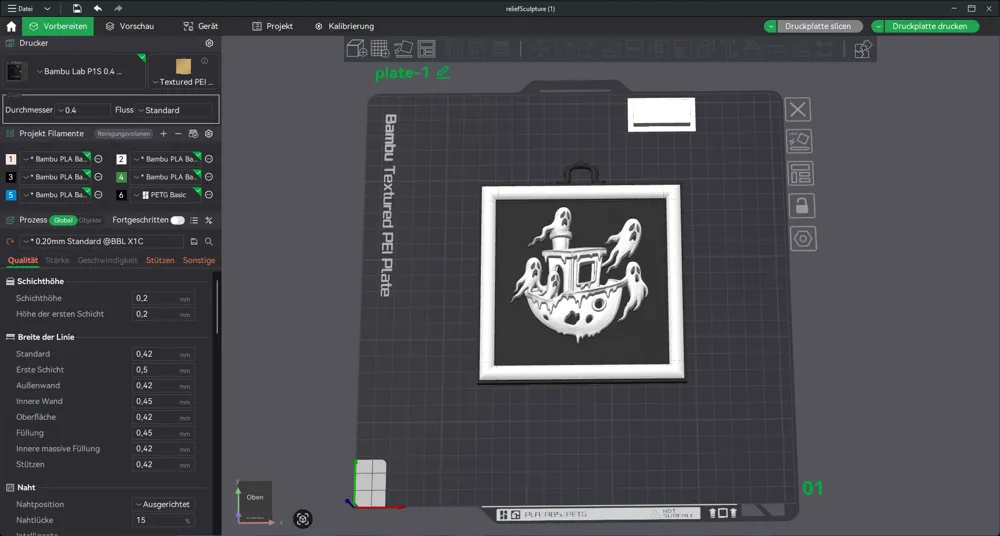Auto-orient objects toolbar icon

(x=403, y=48)
